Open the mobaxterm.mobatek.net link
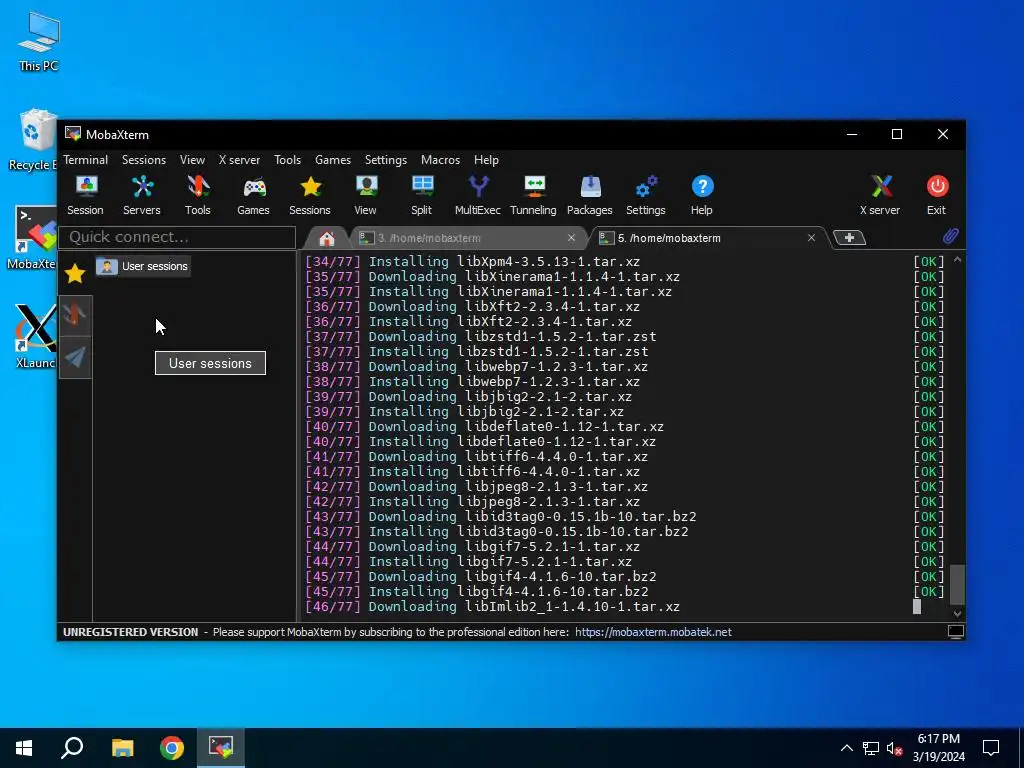The height and width of the screenshot is (768, 1024). click(x=653, y=632)
